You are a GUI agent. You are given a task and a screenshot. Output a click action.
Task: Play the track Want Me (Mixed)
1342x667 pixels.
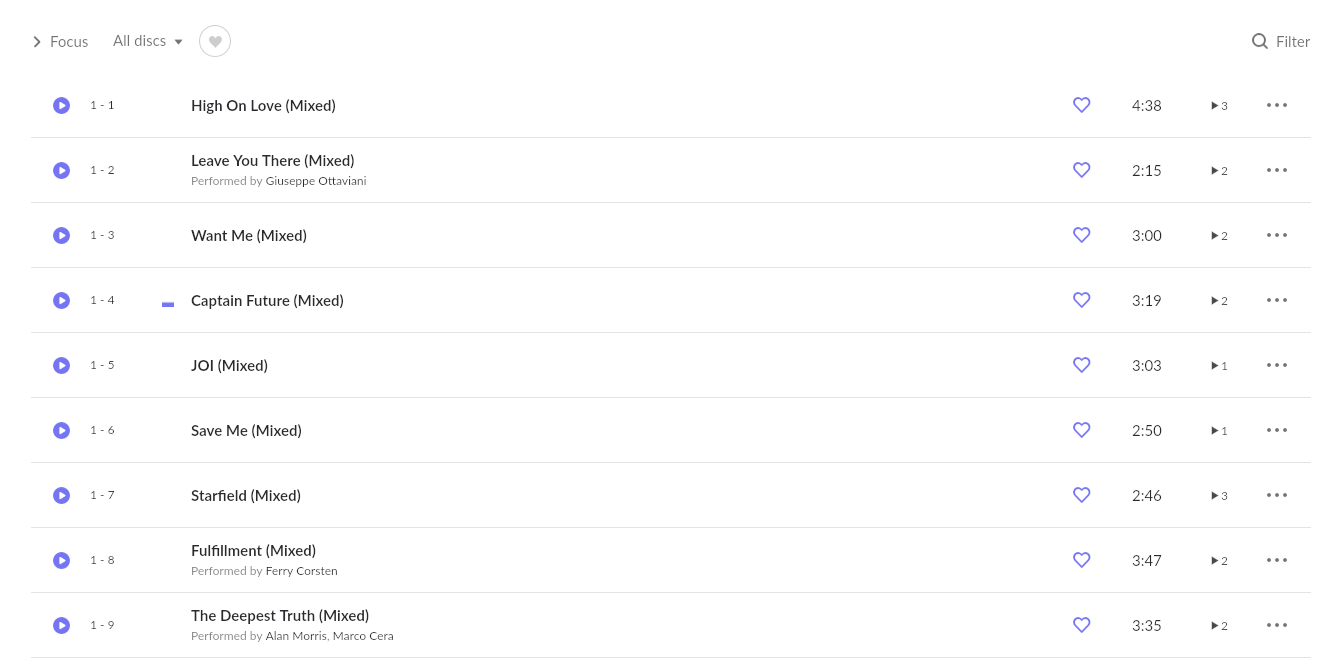[x=61, y=235]
